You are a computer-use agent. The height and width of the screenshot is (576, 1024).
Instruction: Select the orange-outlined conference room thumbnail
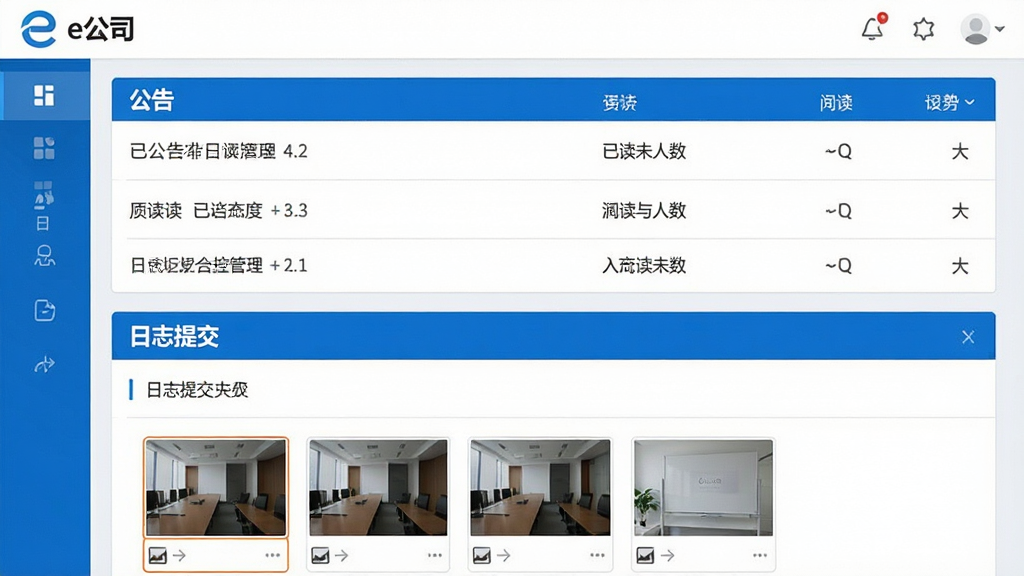click(x=216, y=488)
